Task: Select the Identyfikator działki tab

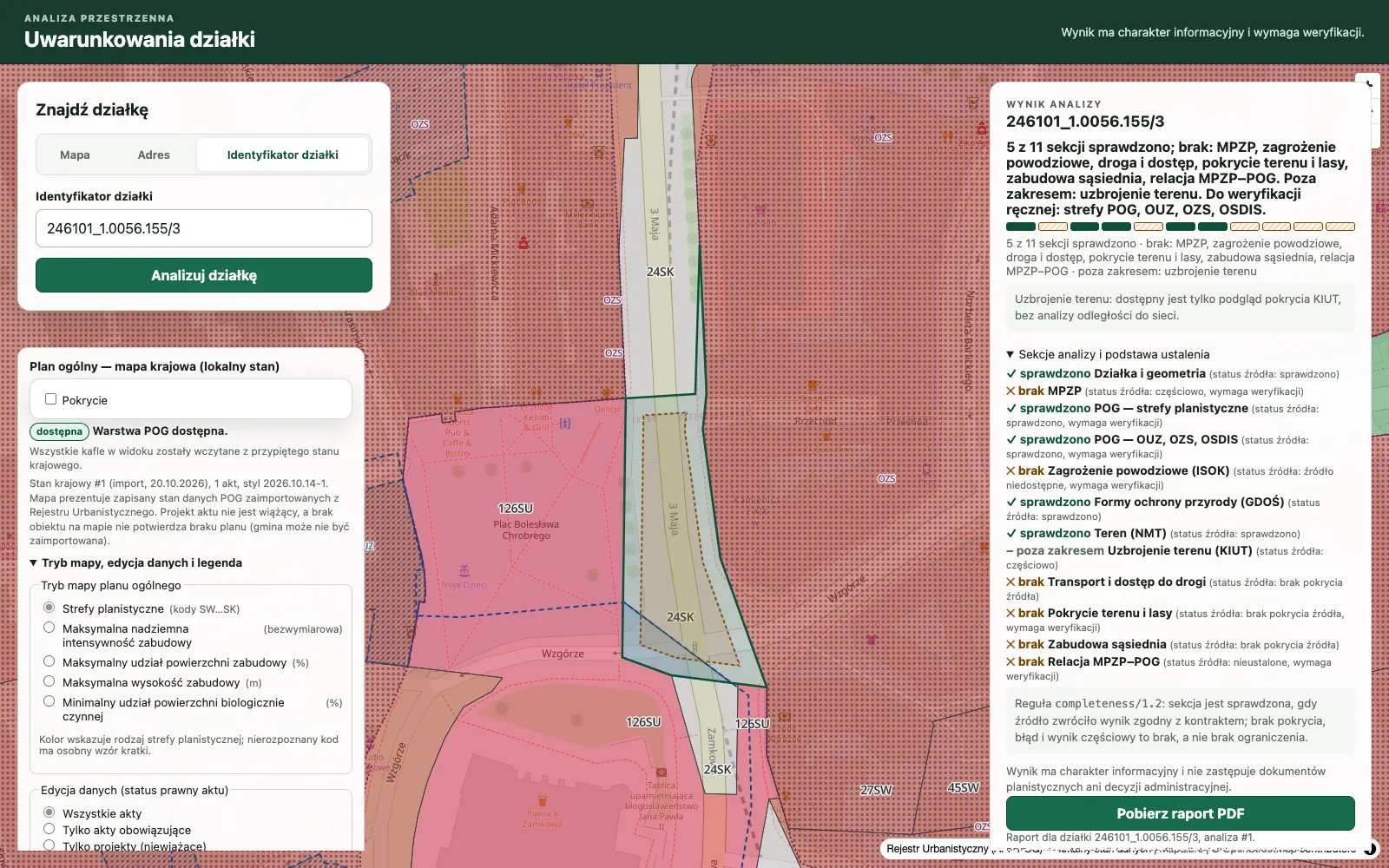Action: [283, 155]
